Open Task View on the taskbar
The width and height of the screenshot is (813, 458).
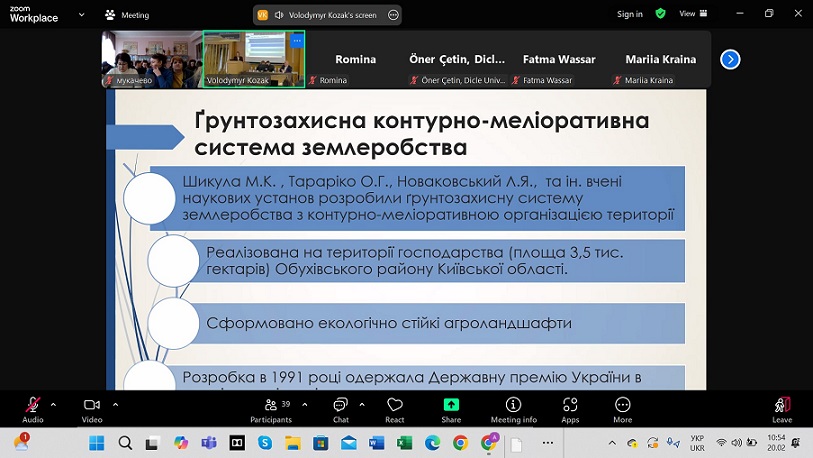[x=152, y=443]
